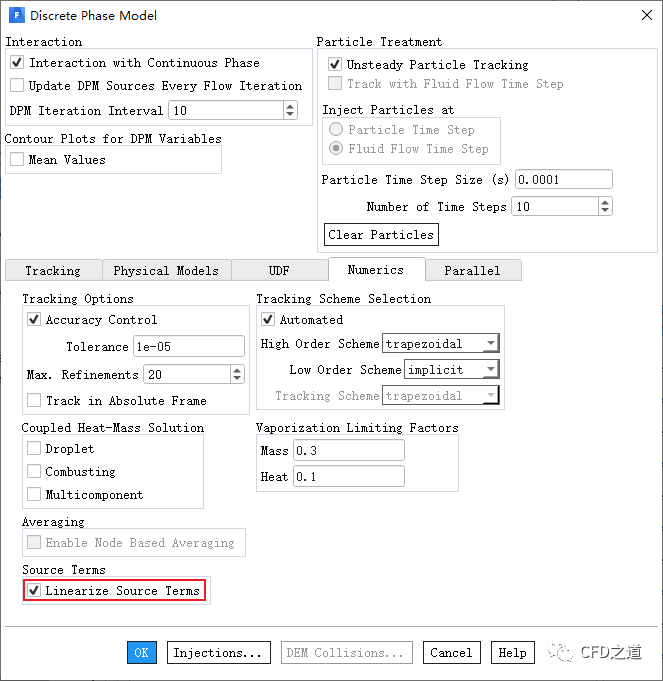
Task: Open Help for the dialog
Action: point(513,652)
